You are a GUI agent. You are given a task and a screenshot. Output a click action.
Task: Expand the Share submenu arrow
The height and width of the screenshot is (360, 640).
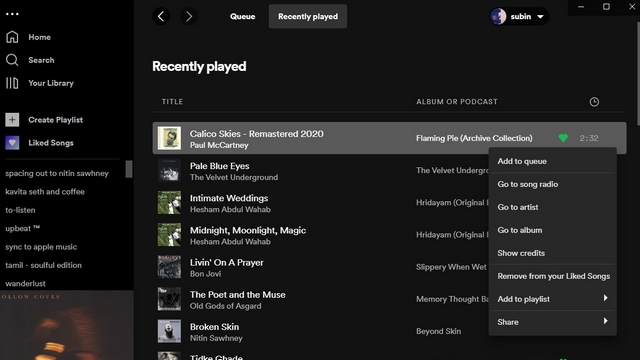pyautogui.click(x=605, y=321)
